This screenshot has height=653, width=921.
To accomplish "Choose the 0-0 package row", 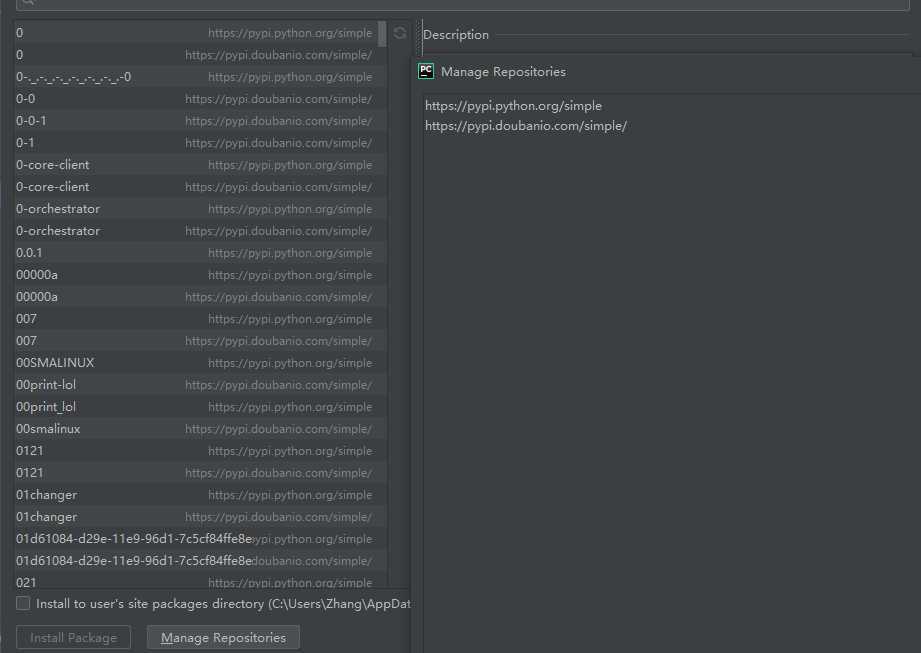I will coord(200,99).
